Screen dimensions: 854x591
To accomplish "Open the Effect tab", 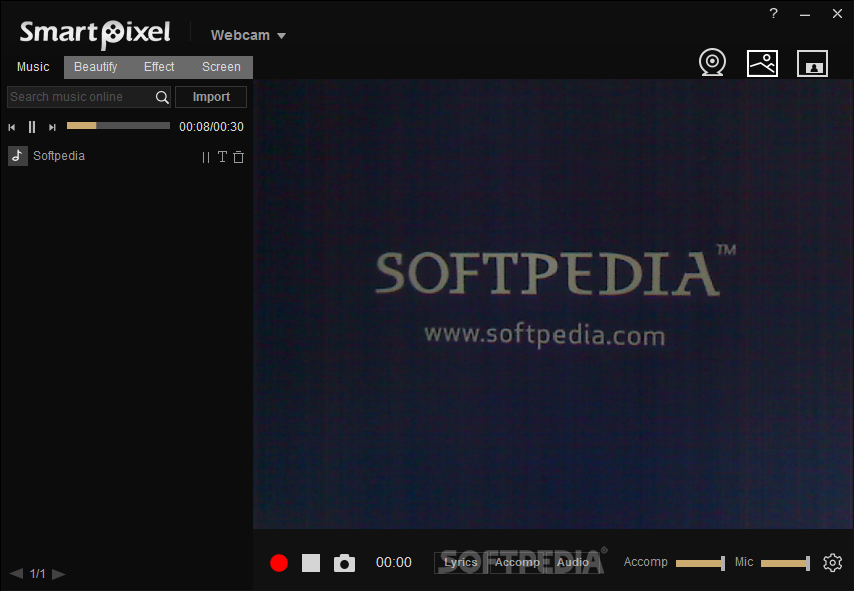I will [x=158, y=67].
